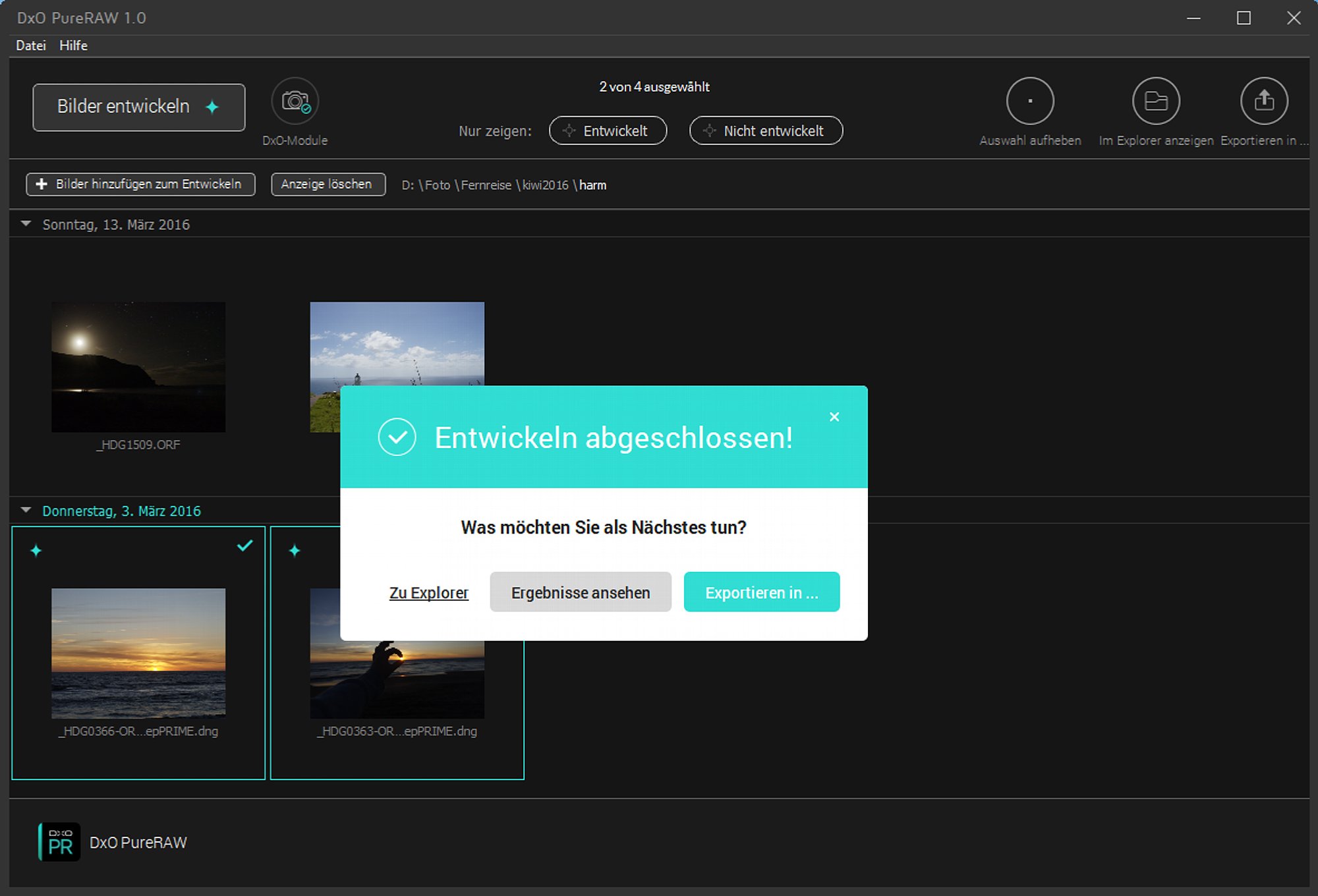Viewport: 1318px width, 896px height.
Task: Click the developed star icon on _HDG0366
Action: tap(36, 551)
